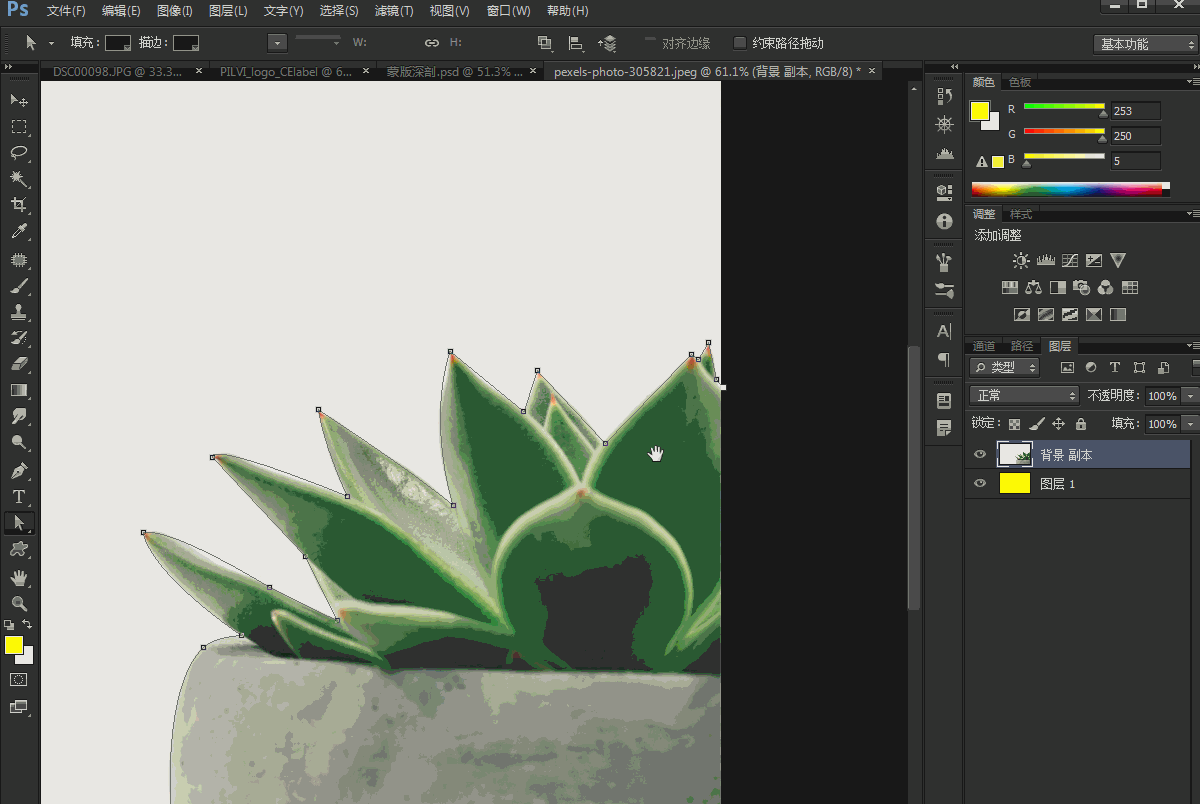Select the Eraser tool
Screen dimensions: 1200x804
click(x=19, y=364)
